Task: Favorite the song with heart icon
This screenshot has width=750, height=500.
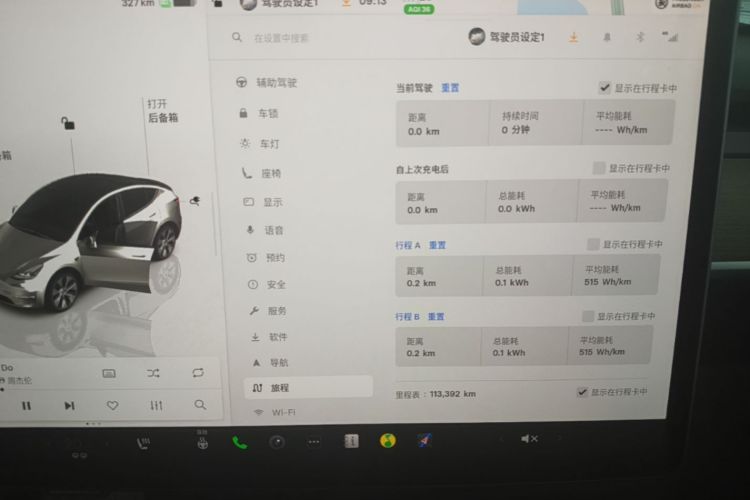Action: tap(112, 406)
